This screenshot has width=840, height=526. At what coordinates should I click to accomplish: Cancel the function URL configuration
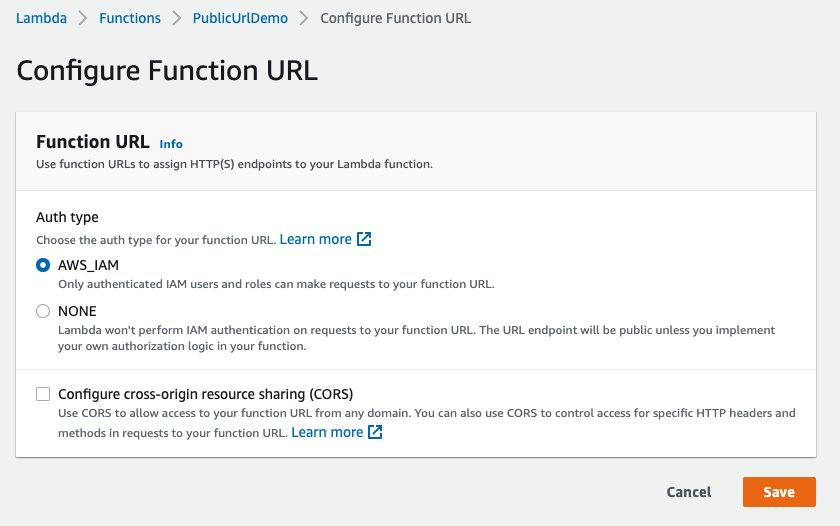tap(688, 492)
